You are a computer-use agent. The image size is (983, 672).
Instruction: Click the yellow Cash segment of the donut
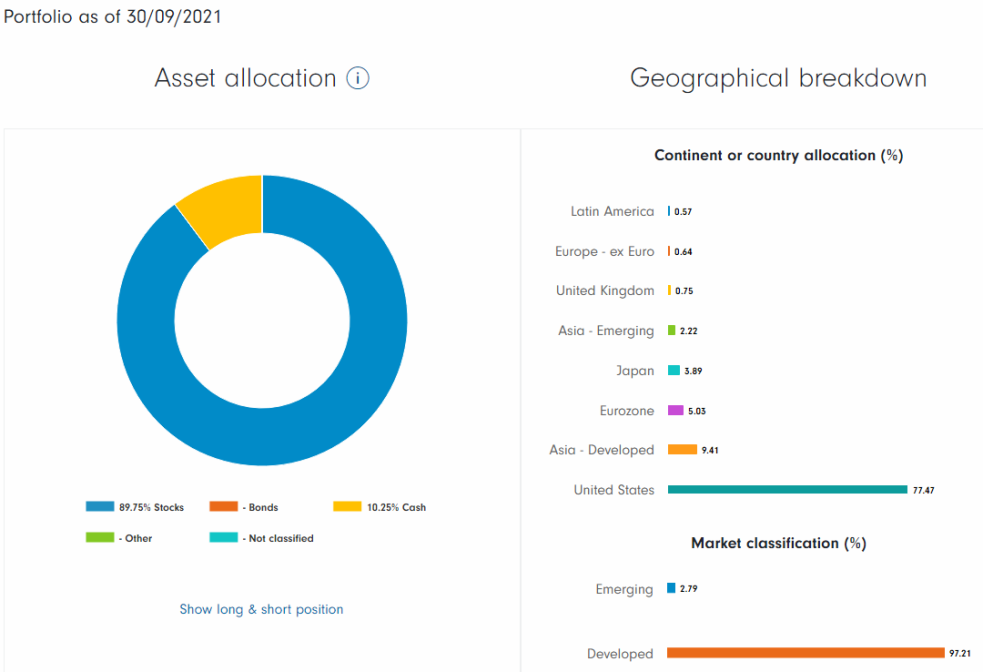click(x=229, y=210)
